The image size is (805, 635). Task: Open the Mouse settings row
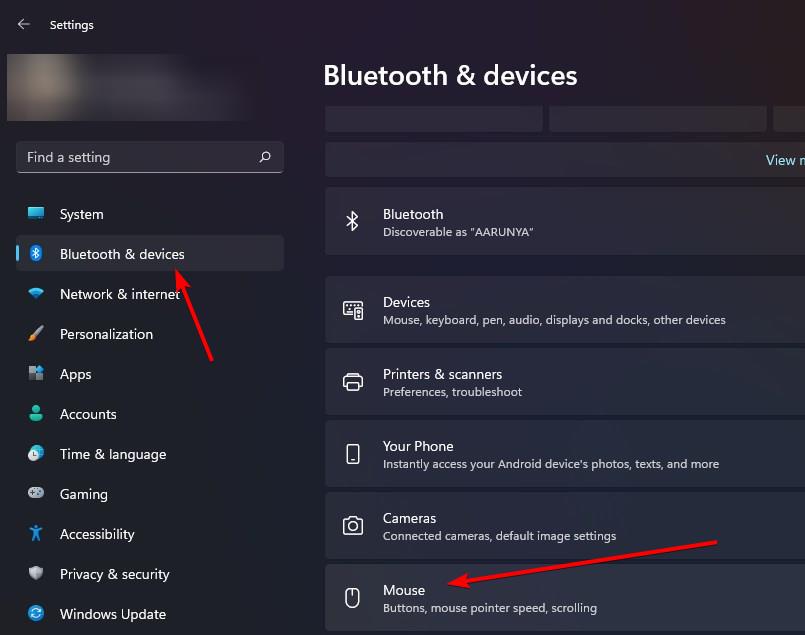[560, 598]
